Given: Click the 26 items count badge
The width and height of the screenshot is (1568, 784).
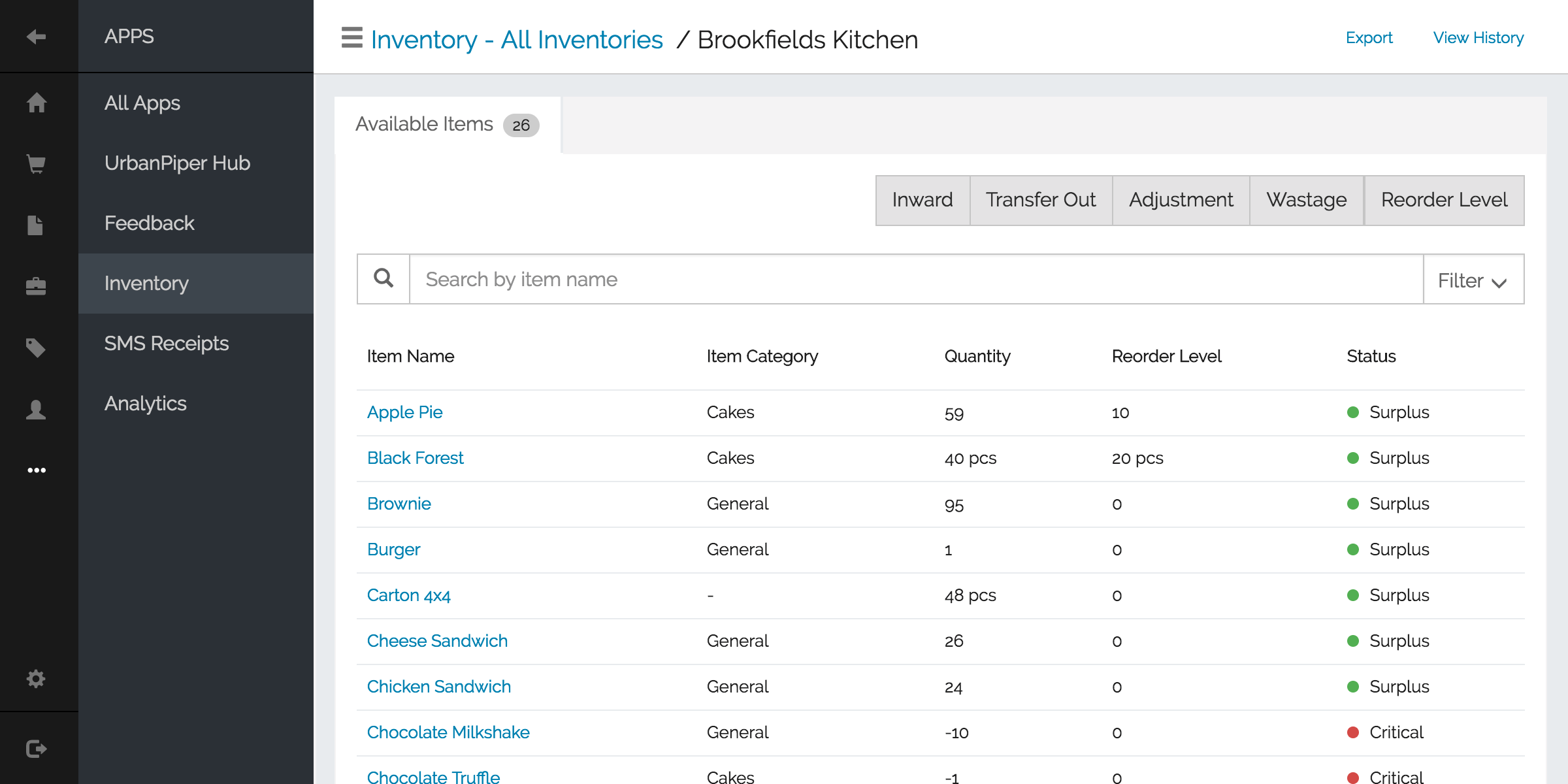Looking at the screenshot, I should 521,125.
